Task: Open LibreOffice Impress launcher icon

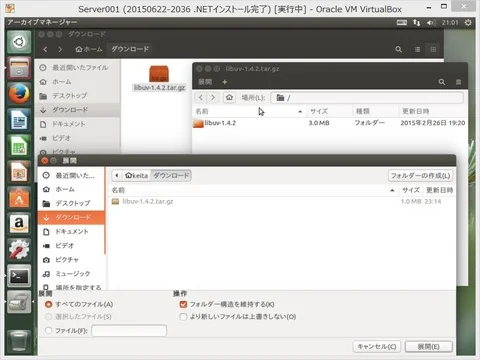Action: point(19,172)
